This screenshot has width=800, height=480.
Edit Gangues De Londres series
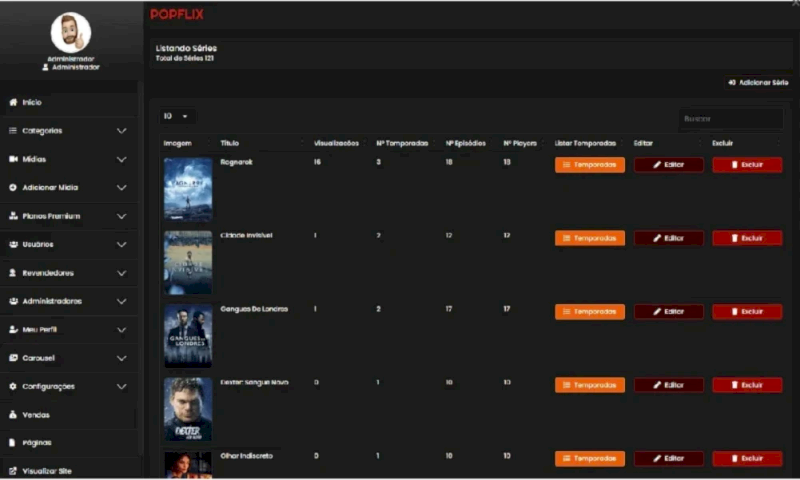pyautogui.click(x=668, y=312)
